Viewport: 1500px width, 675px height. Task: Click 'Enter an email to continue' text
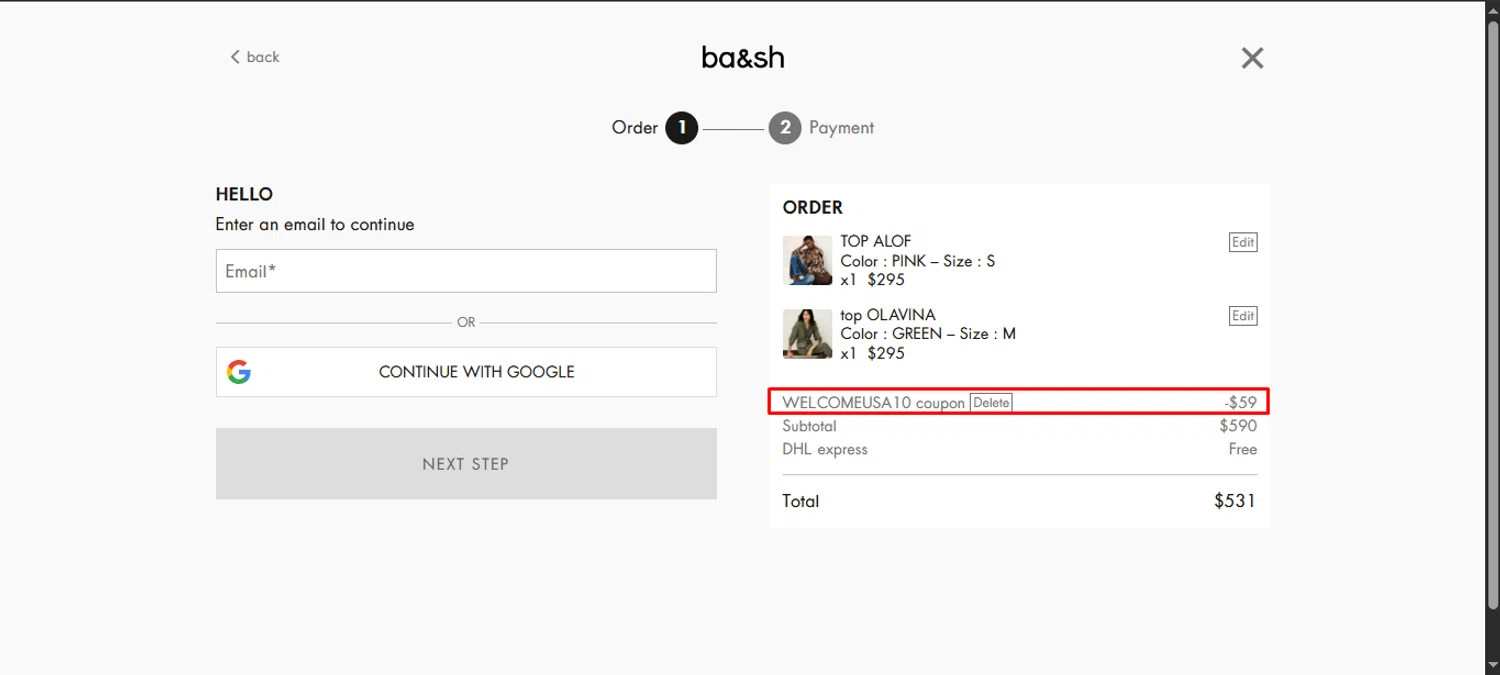315,225
